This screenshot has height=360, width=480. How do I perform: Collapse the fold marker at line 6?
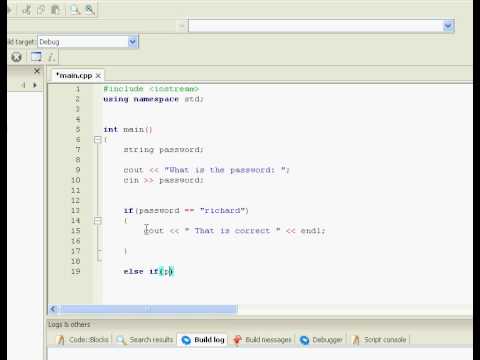click(98, 139)
